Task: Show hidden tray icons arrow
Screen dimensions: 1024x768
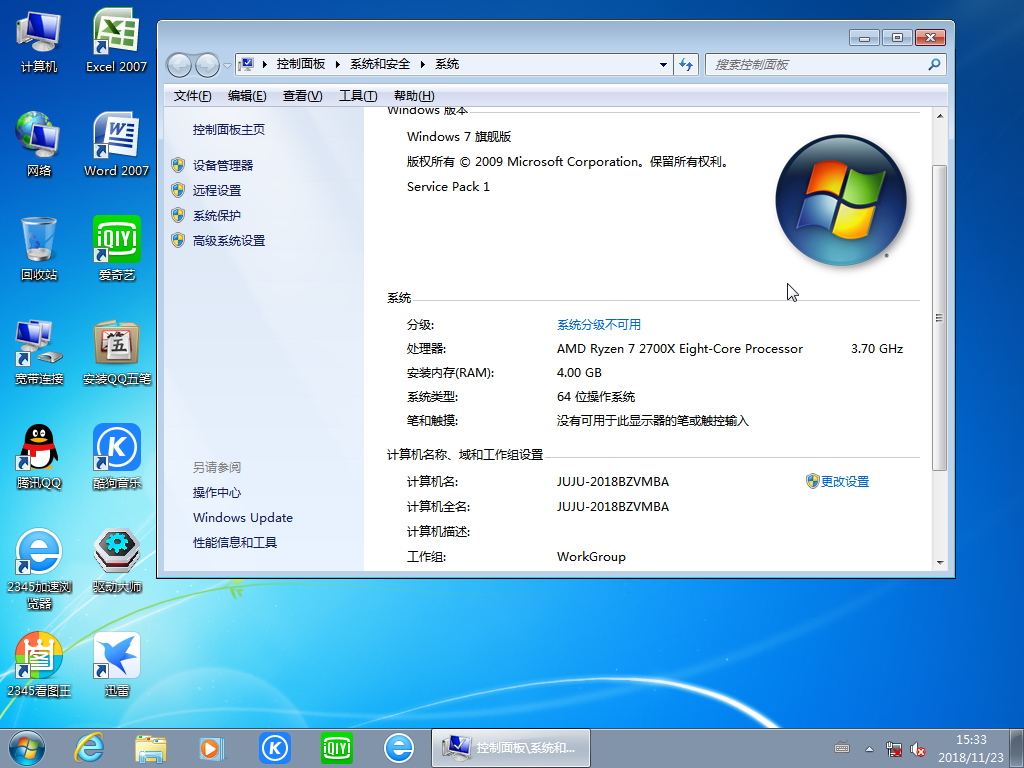Action: [869, 749]
